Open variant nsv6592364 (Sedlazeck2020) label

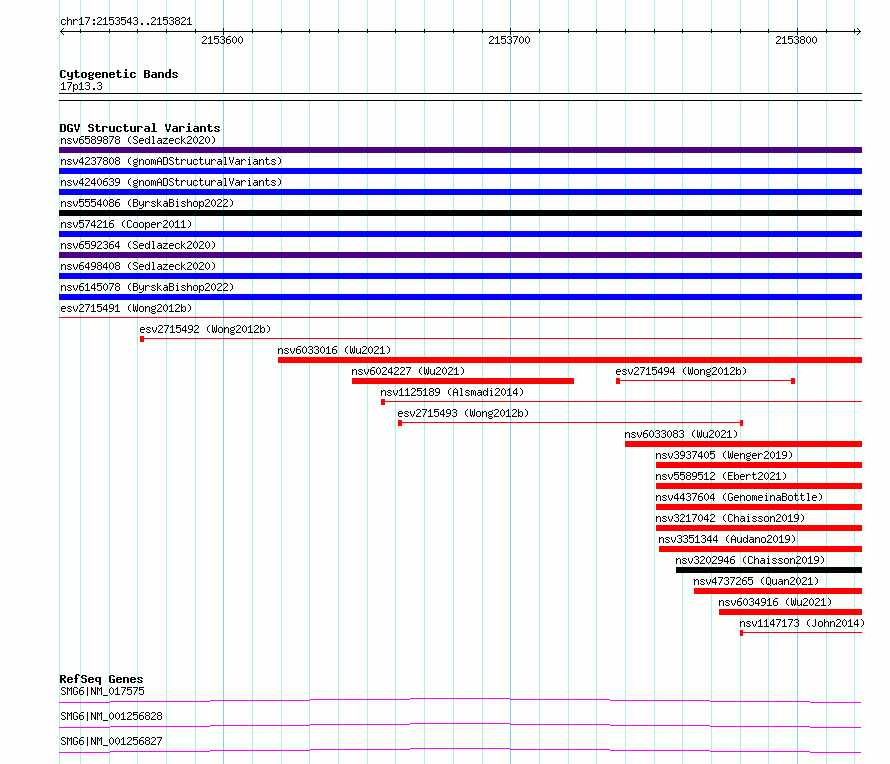(x=138, y=245)
